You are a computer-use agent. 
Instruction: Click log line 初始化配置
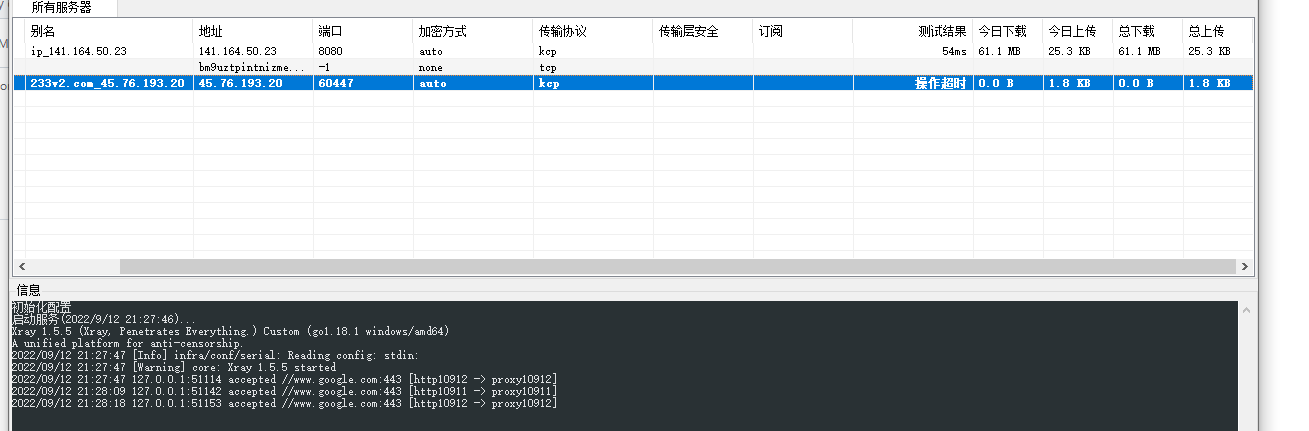[x=41, y=307]
